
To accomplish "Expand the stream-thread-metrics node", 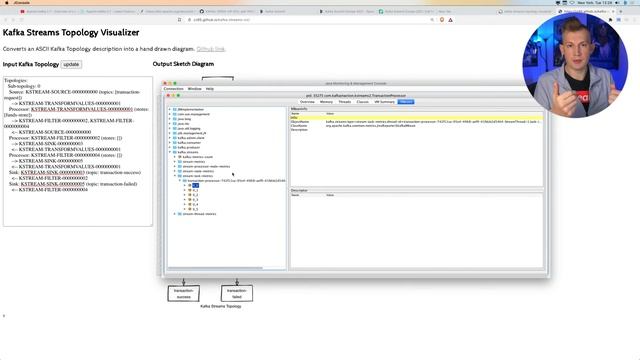I will [x=175, y=214].
